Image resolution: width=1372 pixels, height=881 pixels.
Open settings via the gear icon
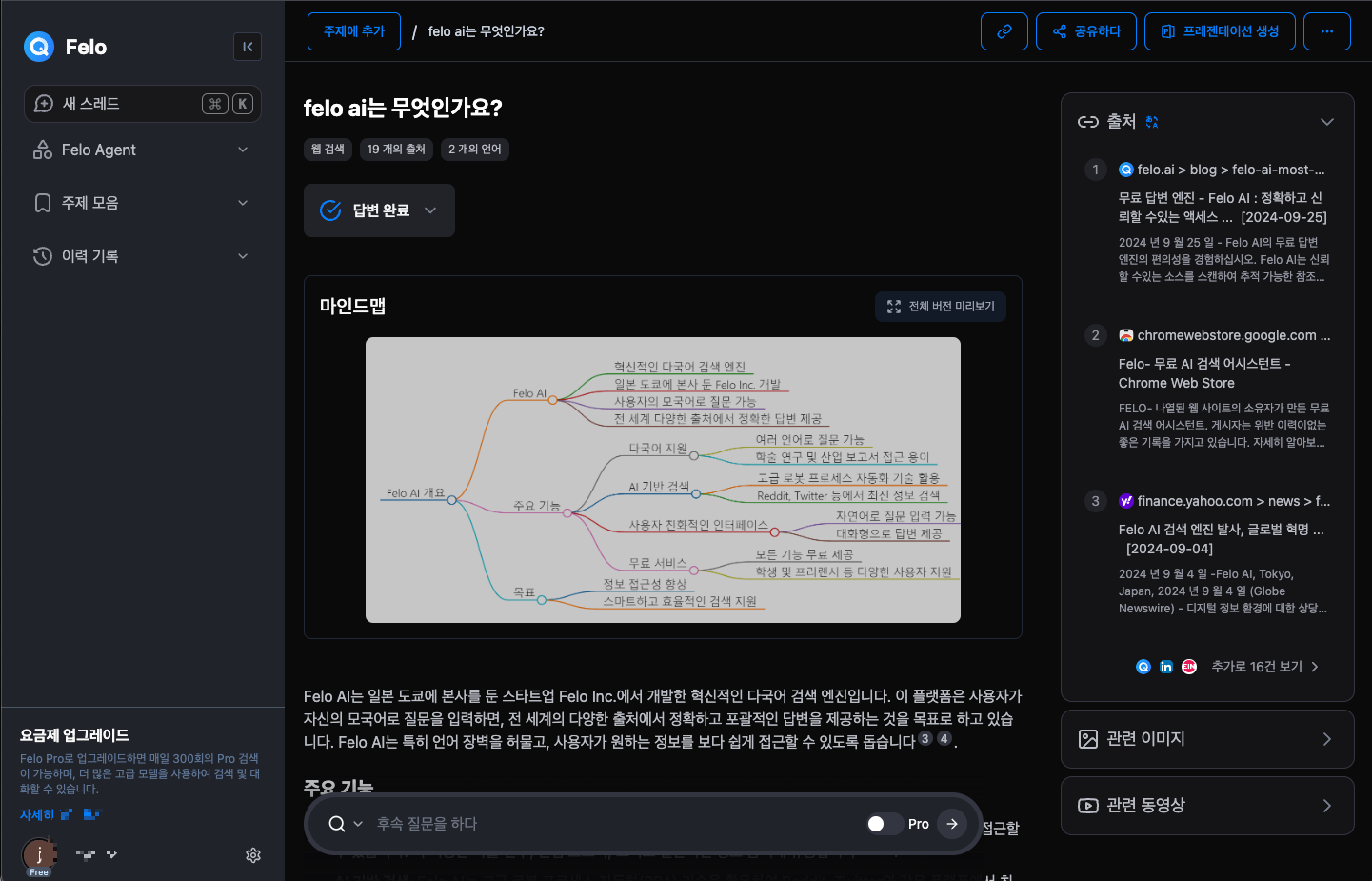253,855
